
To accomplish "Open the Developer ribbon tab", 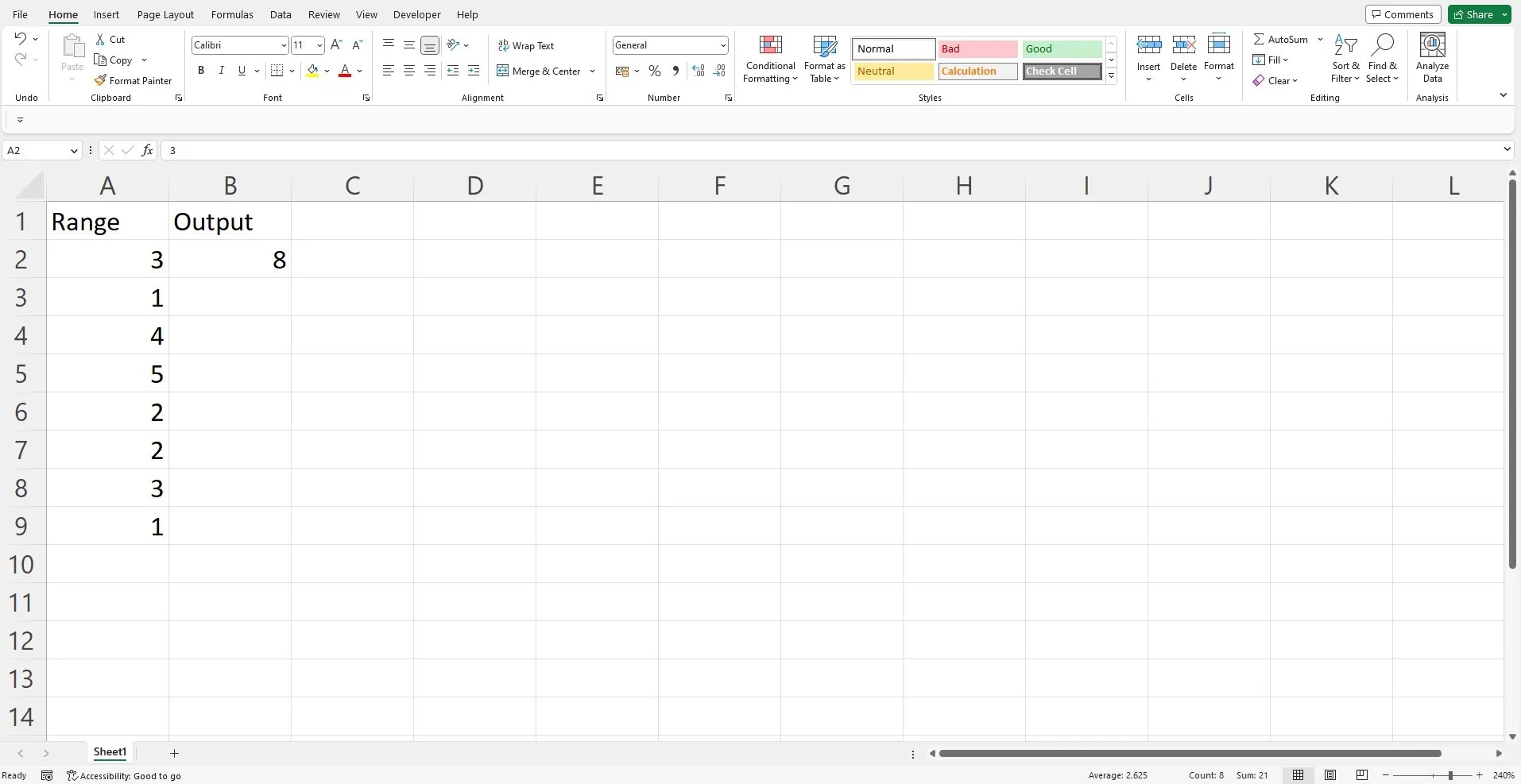I will pyautogui.click(x=416, y=14).
